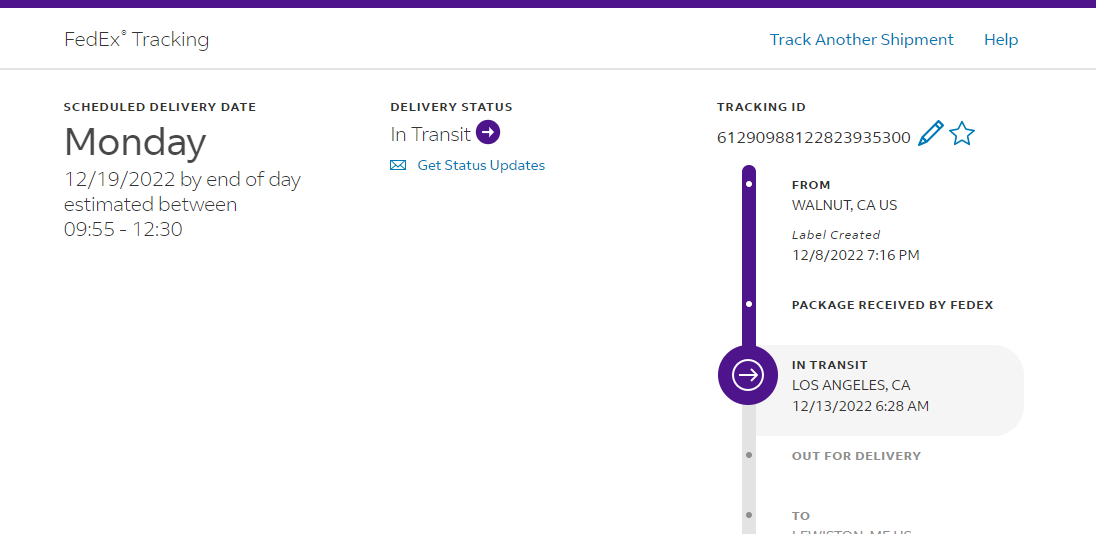This screenshot has width=1096, height=534.
Task: Select the tracking ID number
Action: click(x=813, y=137)
